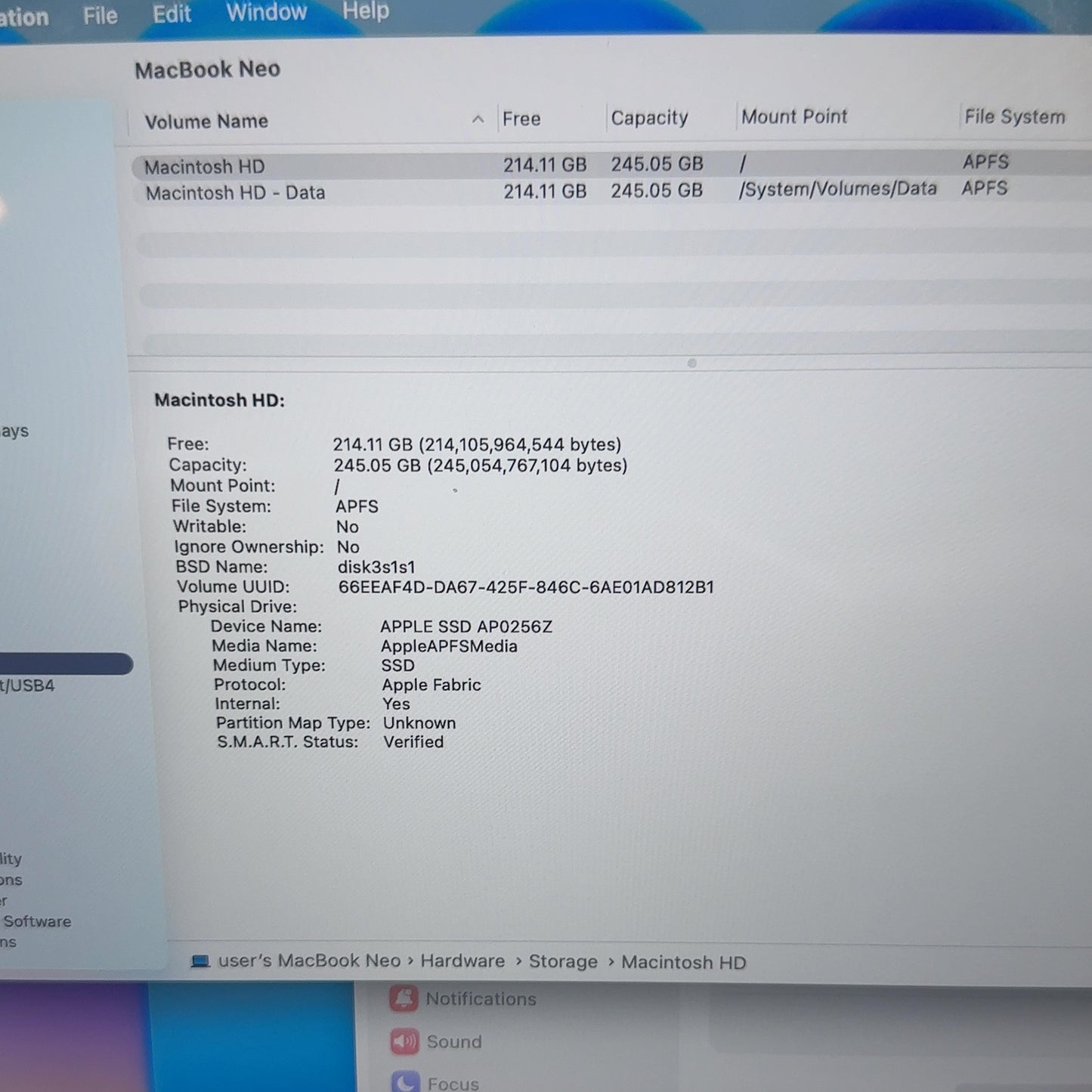Click APFS in the Macintosh HD row
This screenshot has width=1092, height=1092.
(x=986, y=162)
